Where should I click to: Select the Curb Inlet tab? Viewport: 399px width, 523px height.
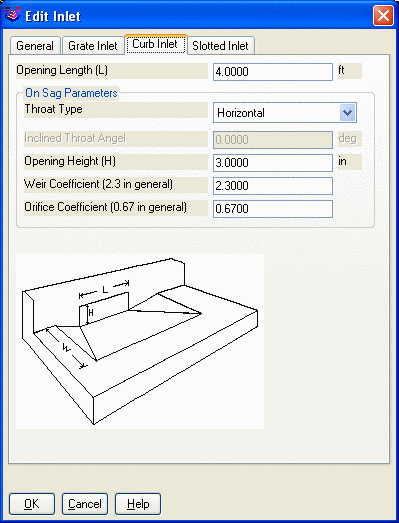155,44
